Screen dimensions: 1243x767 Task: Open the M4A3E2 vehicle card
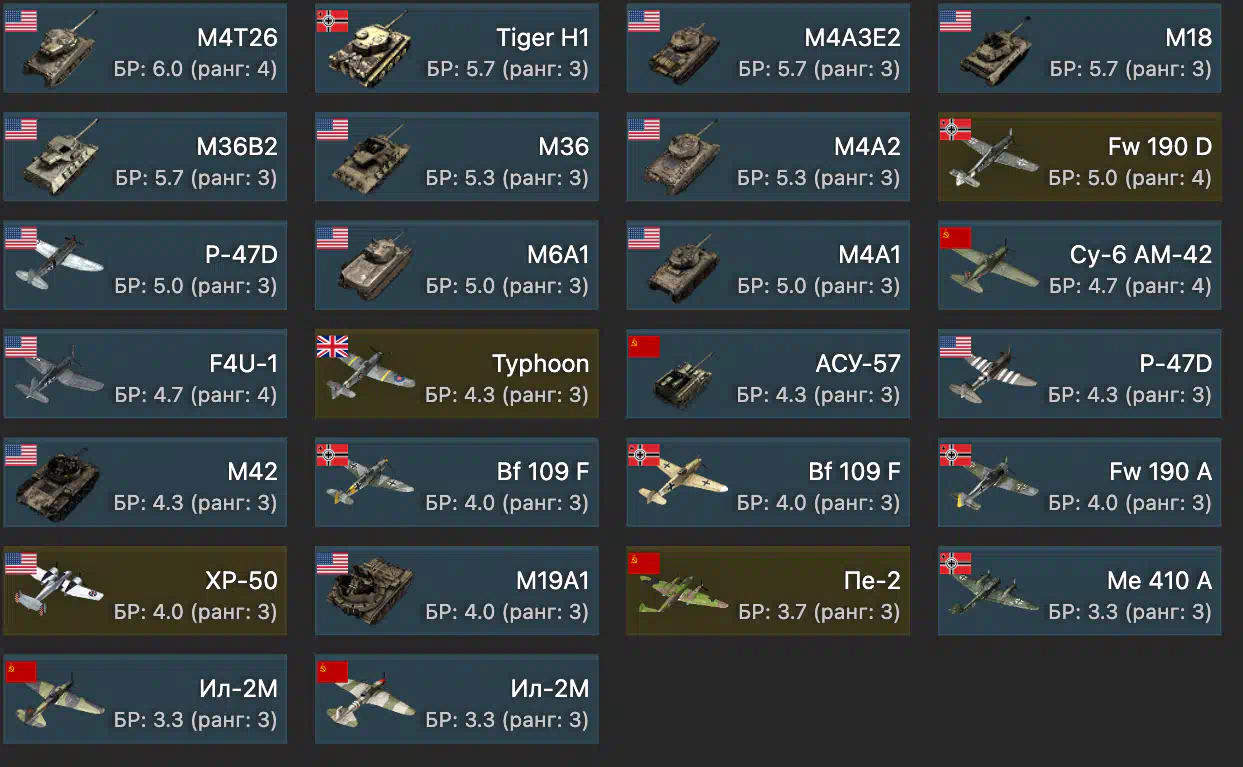(768, 48)
